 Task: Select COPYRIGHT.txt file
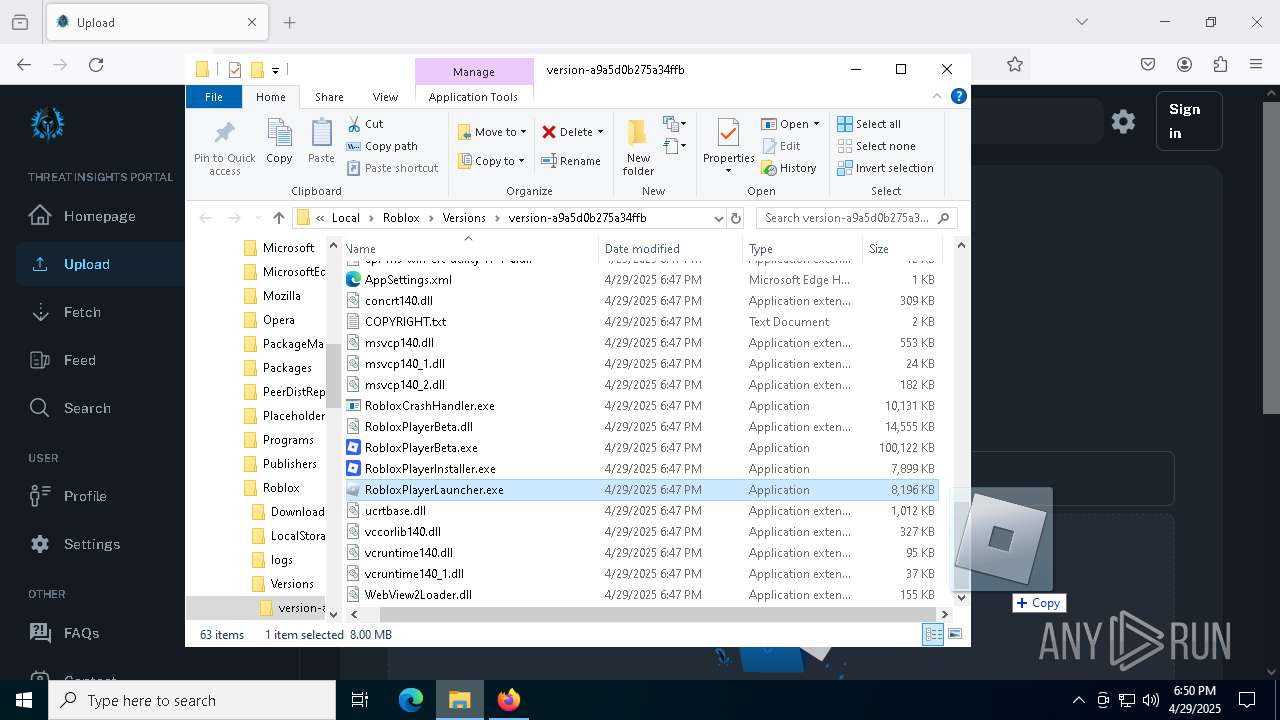click(641, 322)
